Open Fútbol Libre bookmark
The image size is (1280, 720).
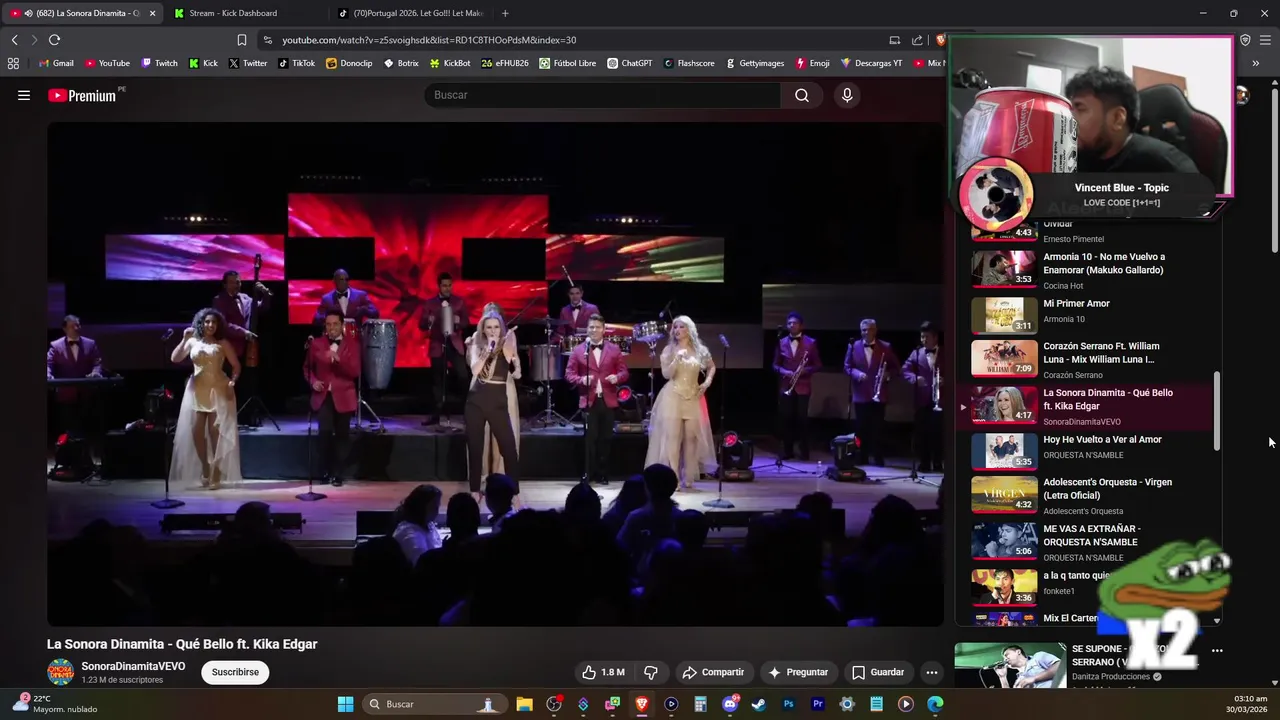pos(567,63)
